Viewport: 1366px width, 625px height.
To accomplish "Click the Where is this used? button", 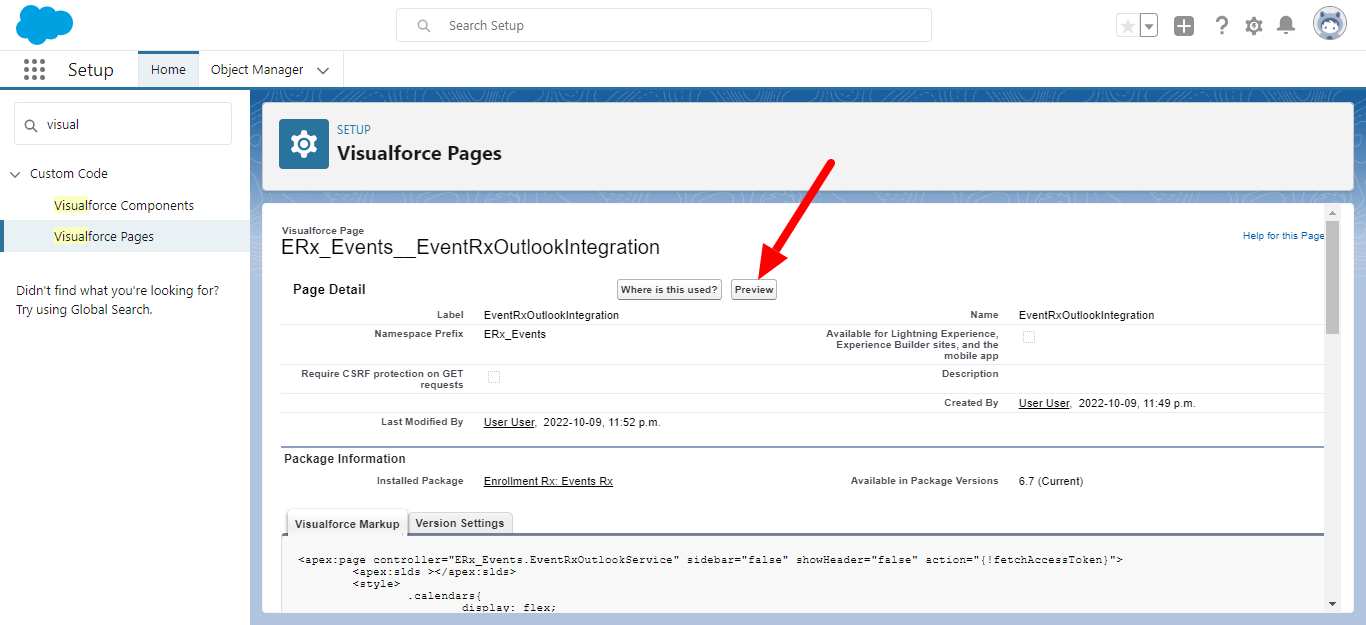I will tap(669, 290).
